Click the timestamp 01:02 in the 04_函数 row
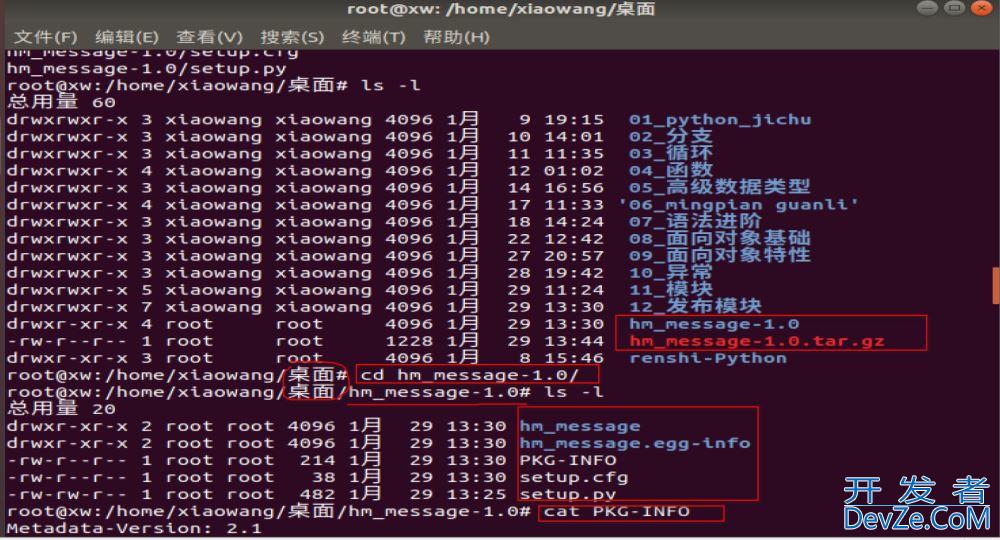Screen dimensions: 1000x540 573,170
